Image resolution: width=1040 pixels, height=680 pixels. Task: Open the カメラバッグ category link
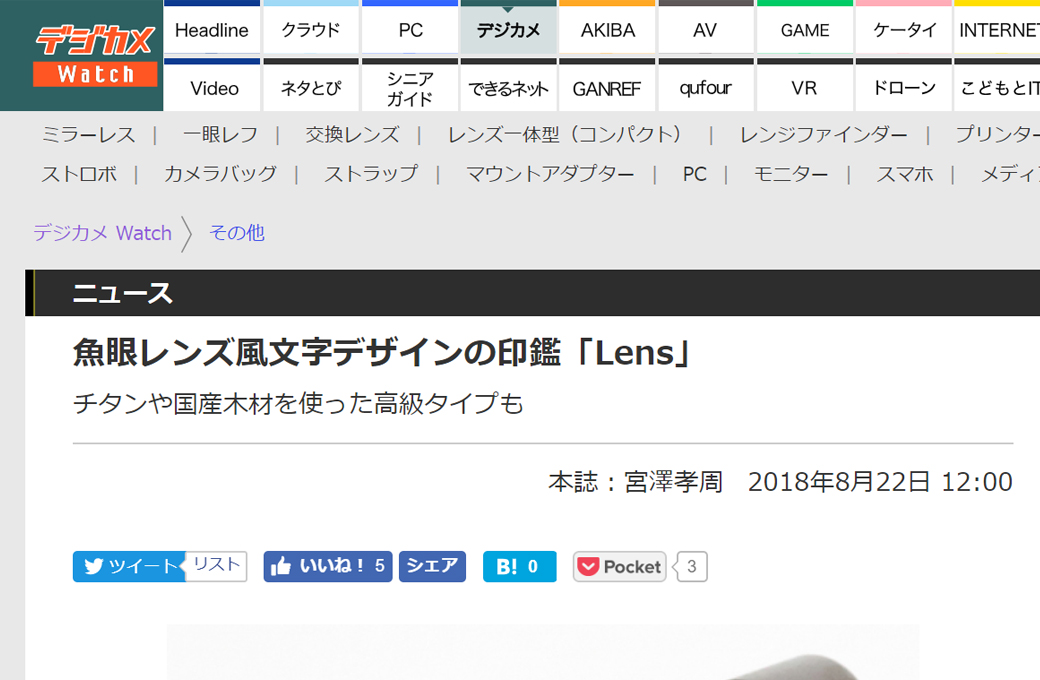point(220,174)
